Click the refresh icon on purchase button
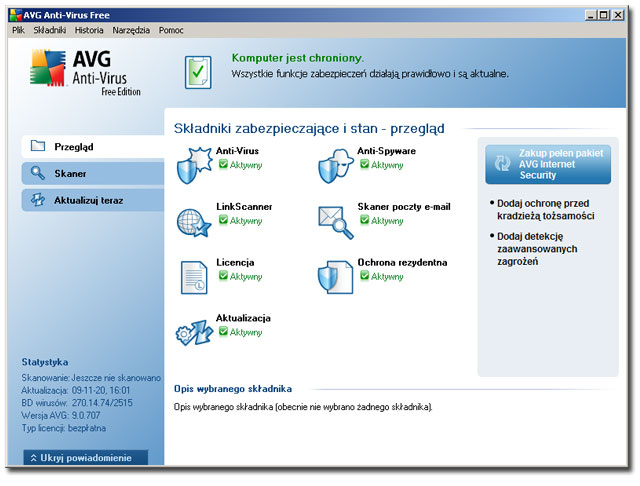Viewport: 640px width, 486px height. [x=502, y=163]
